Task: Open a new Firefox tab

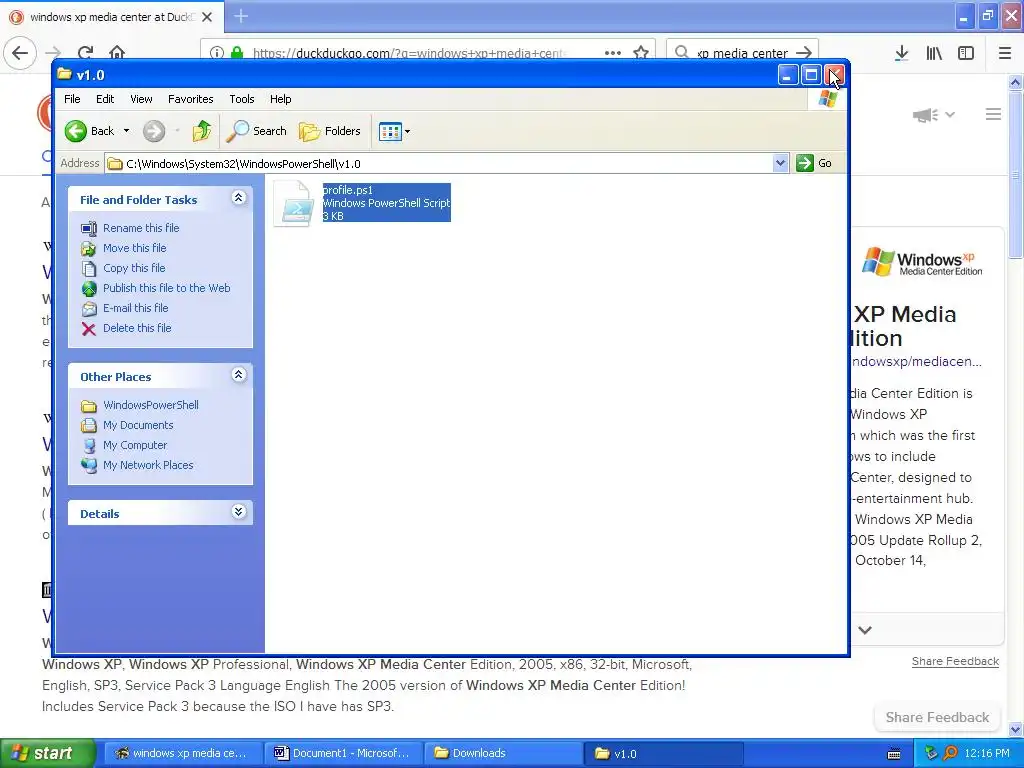Action: [x=241, y=16]
